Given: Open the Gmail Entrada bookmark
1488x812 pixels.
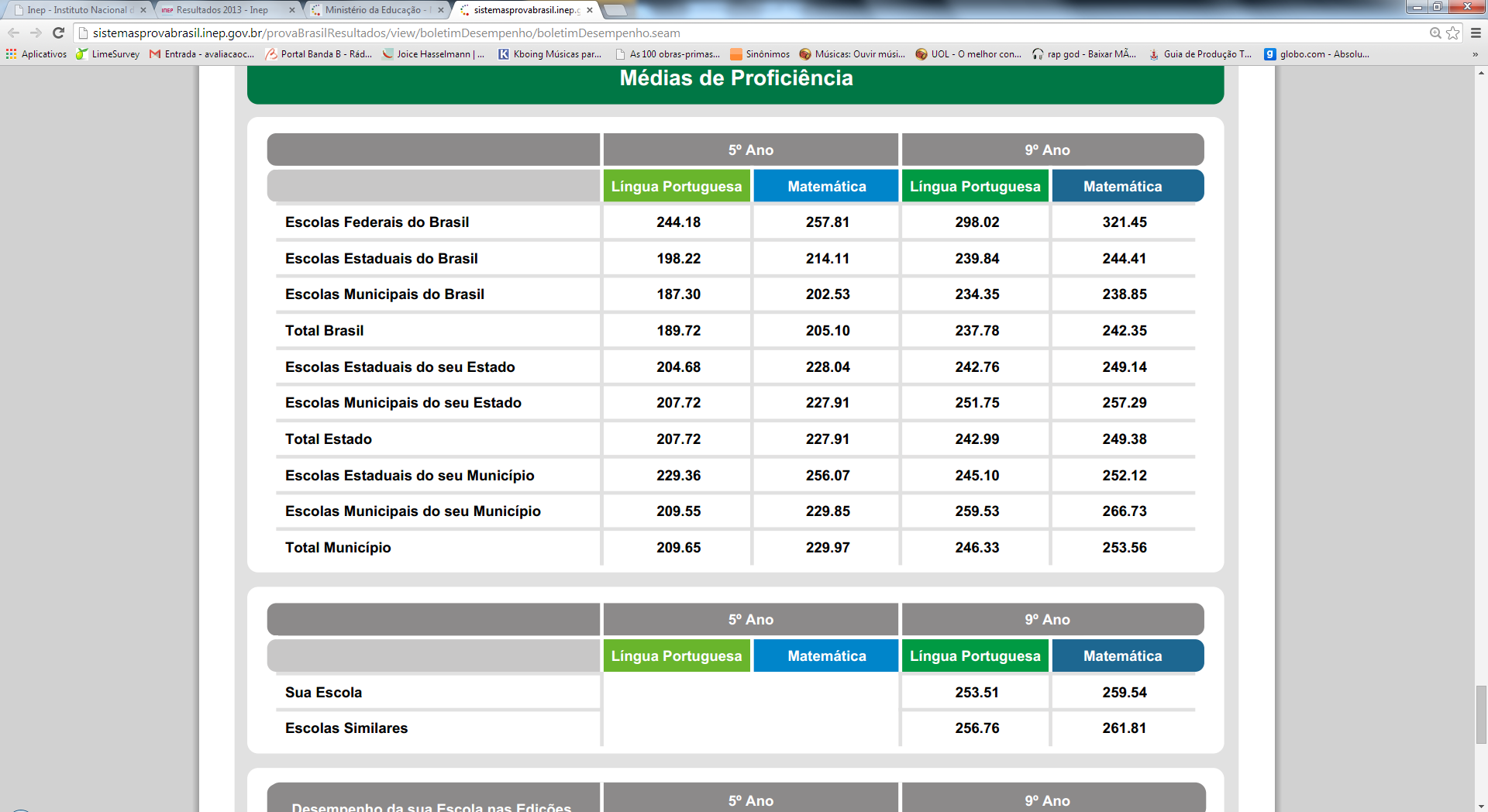Looking at the screenshot, I should [201, 54].
